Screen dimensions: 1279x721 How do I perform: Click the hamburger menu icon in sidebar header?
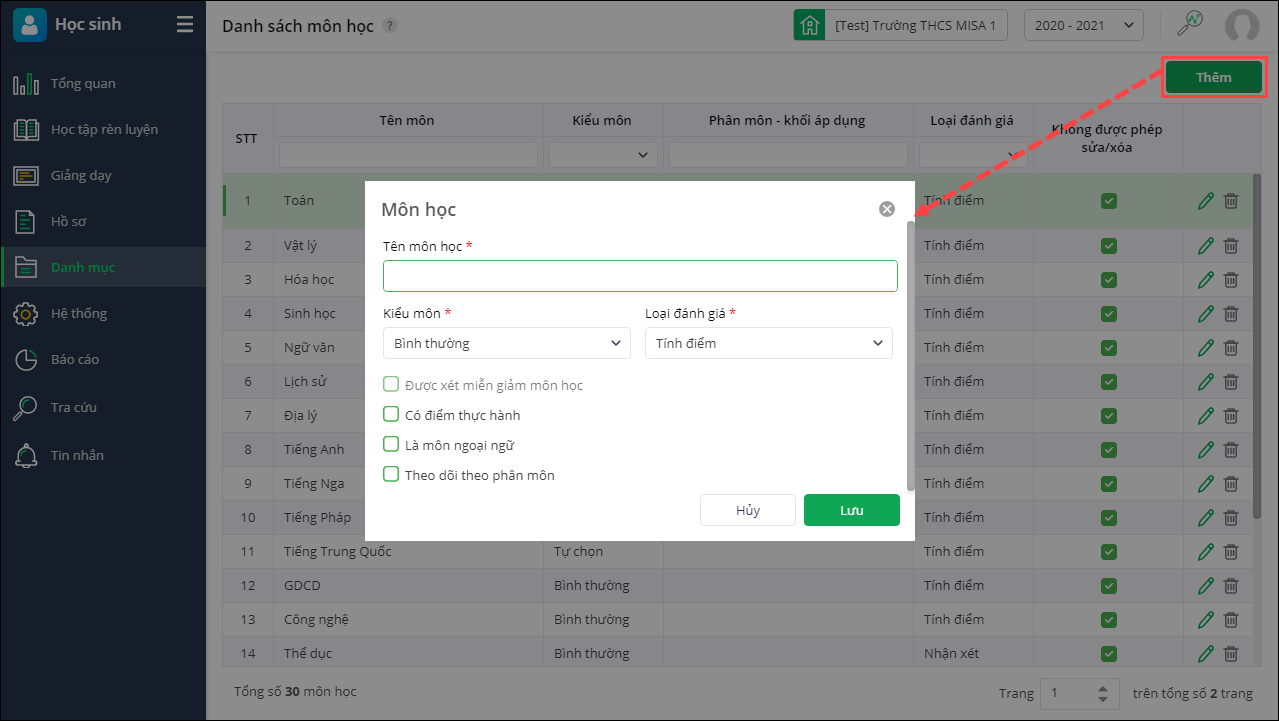185,25
